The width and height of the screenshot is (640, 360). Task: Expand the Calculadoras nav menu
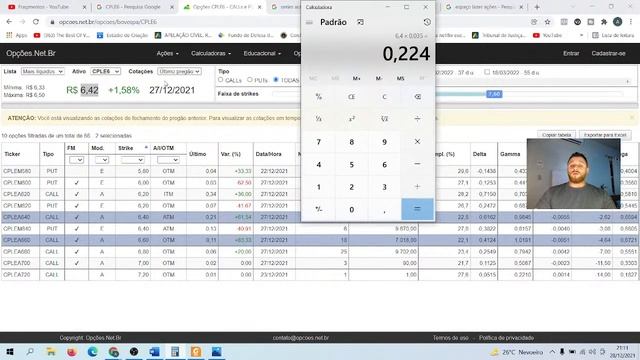211,53
